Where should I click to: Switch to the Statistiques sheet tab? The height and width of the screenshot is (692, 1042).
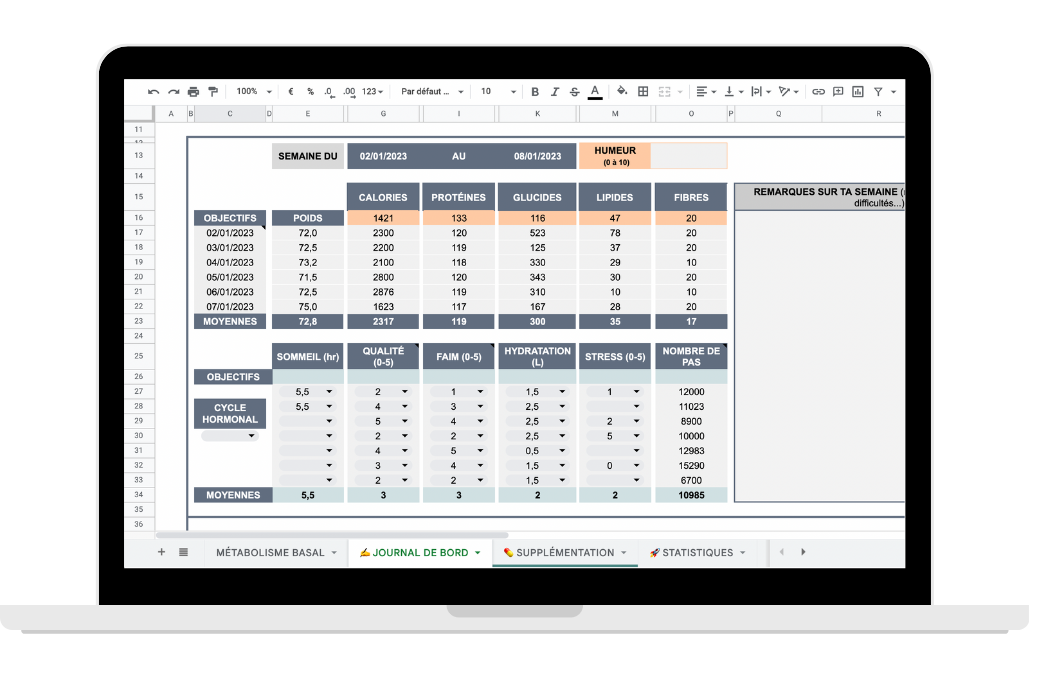(697, 552)
